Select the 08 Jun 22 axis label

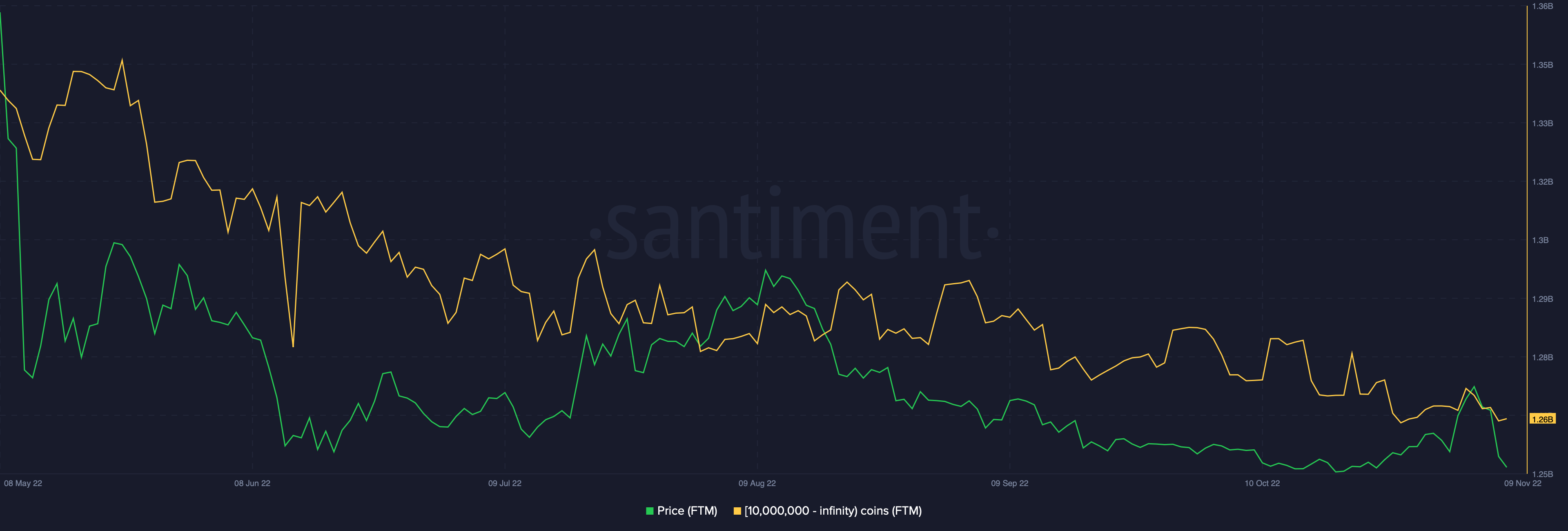coord(252,484)
